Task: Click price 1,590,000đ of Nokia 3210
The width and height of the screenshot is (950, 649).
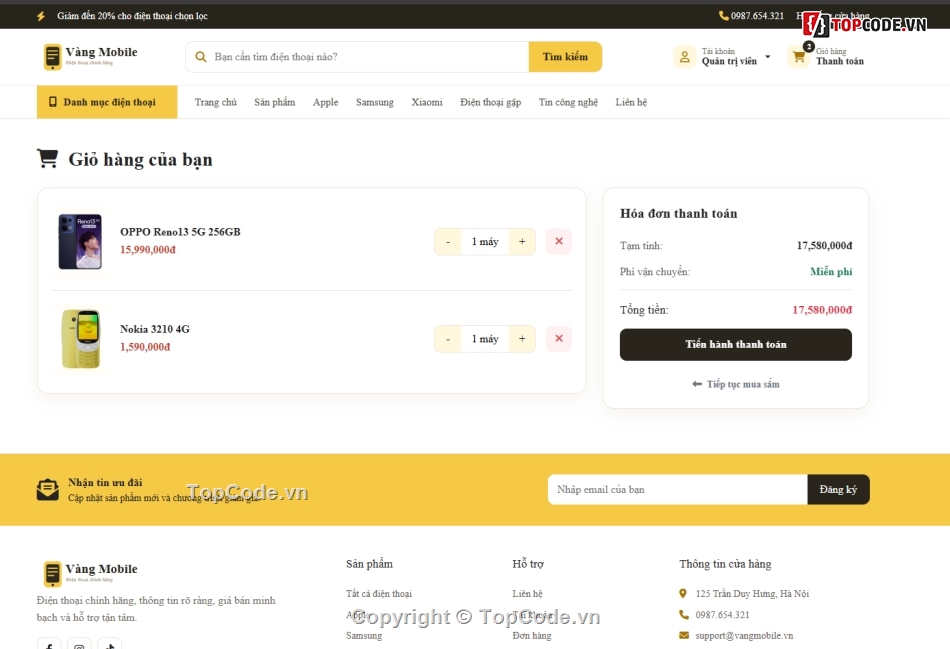Action: pos(145,347)
